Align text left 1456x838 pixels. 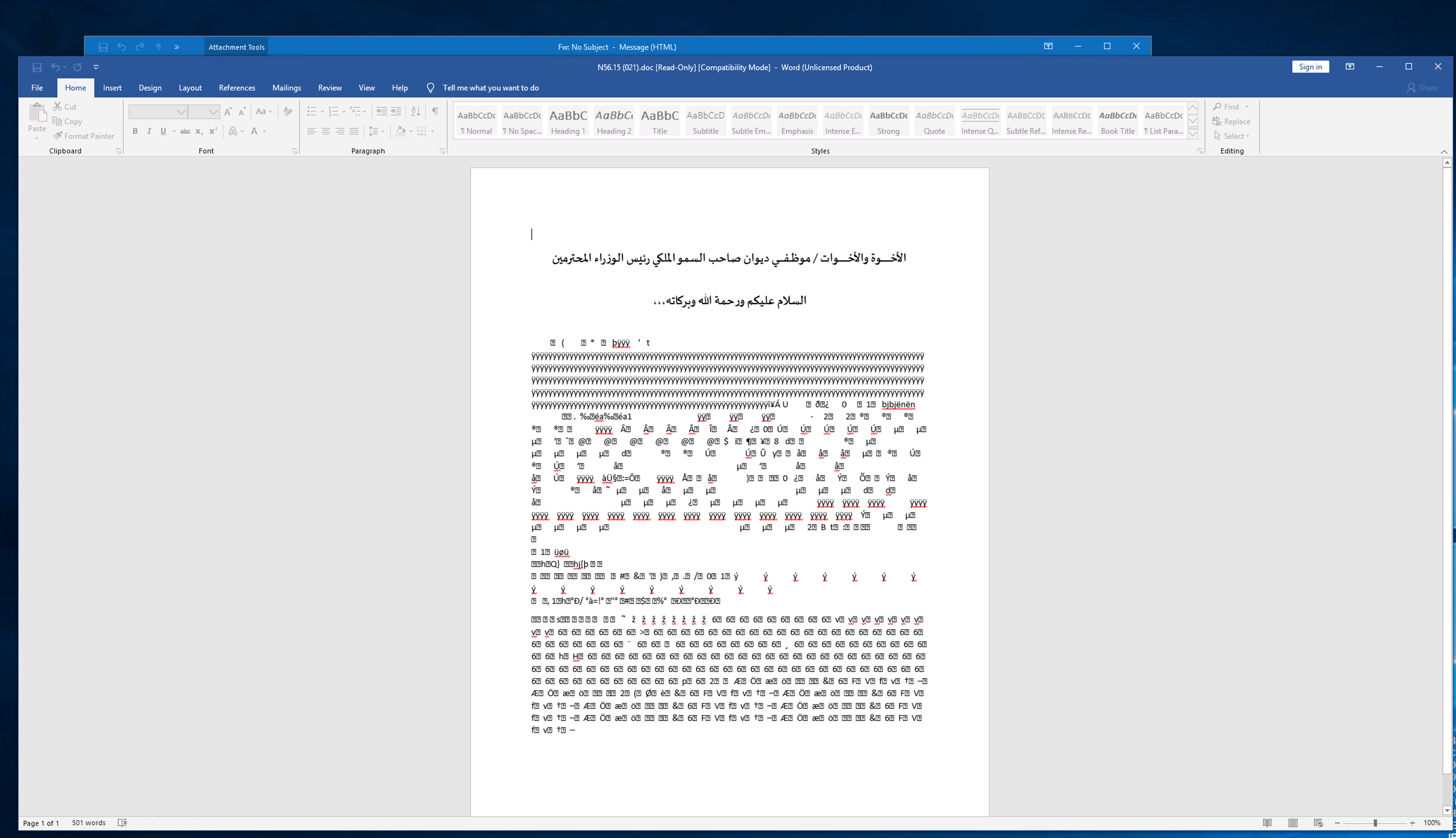tap(311, 131)
